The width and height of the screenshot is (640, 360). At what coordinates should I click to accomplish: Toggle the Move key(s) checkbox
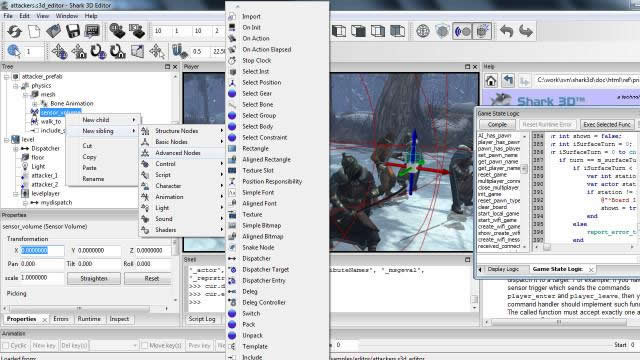[x=144, y=345]
